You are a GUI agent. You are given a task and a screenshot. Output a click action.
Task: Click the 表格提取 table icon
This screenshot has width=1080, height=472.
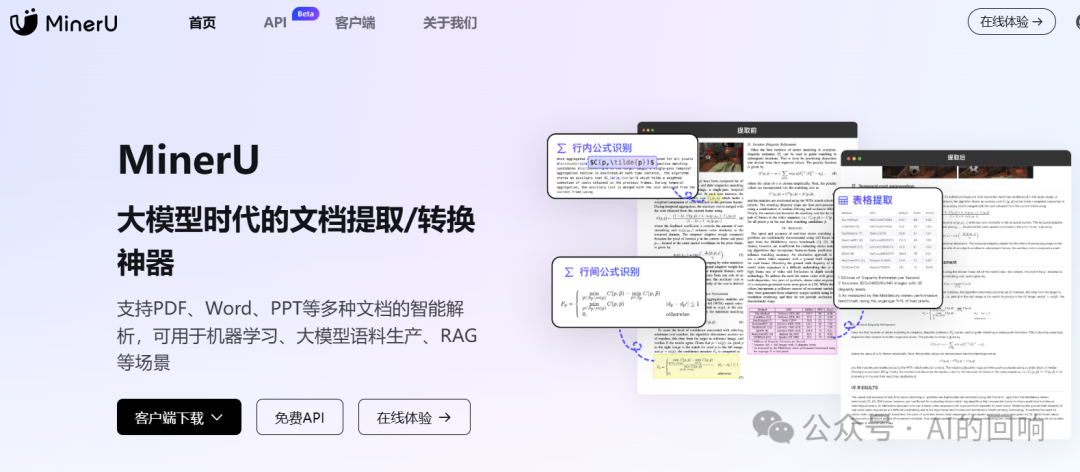click(843, 201)
